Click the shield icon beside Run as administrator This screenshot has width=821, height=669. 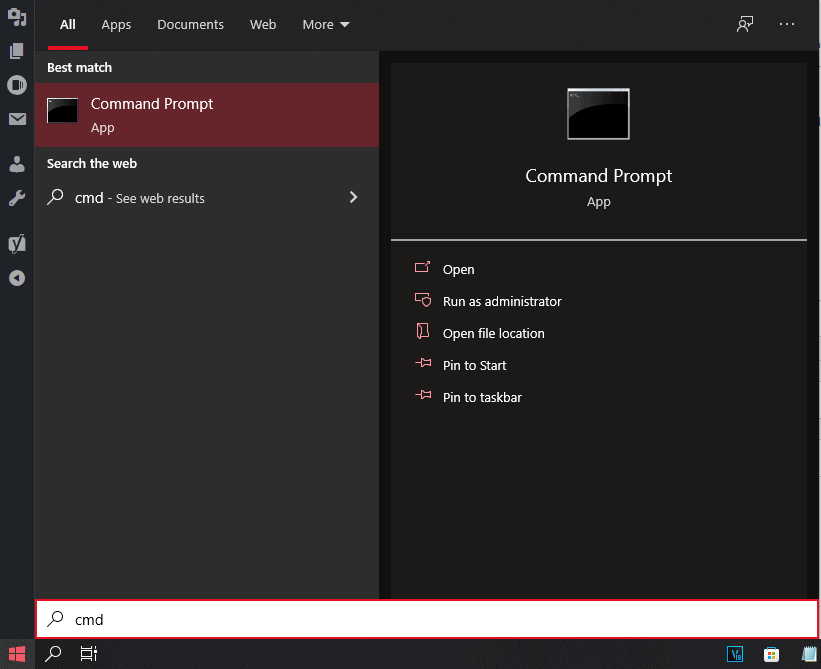tap(423, 299)
